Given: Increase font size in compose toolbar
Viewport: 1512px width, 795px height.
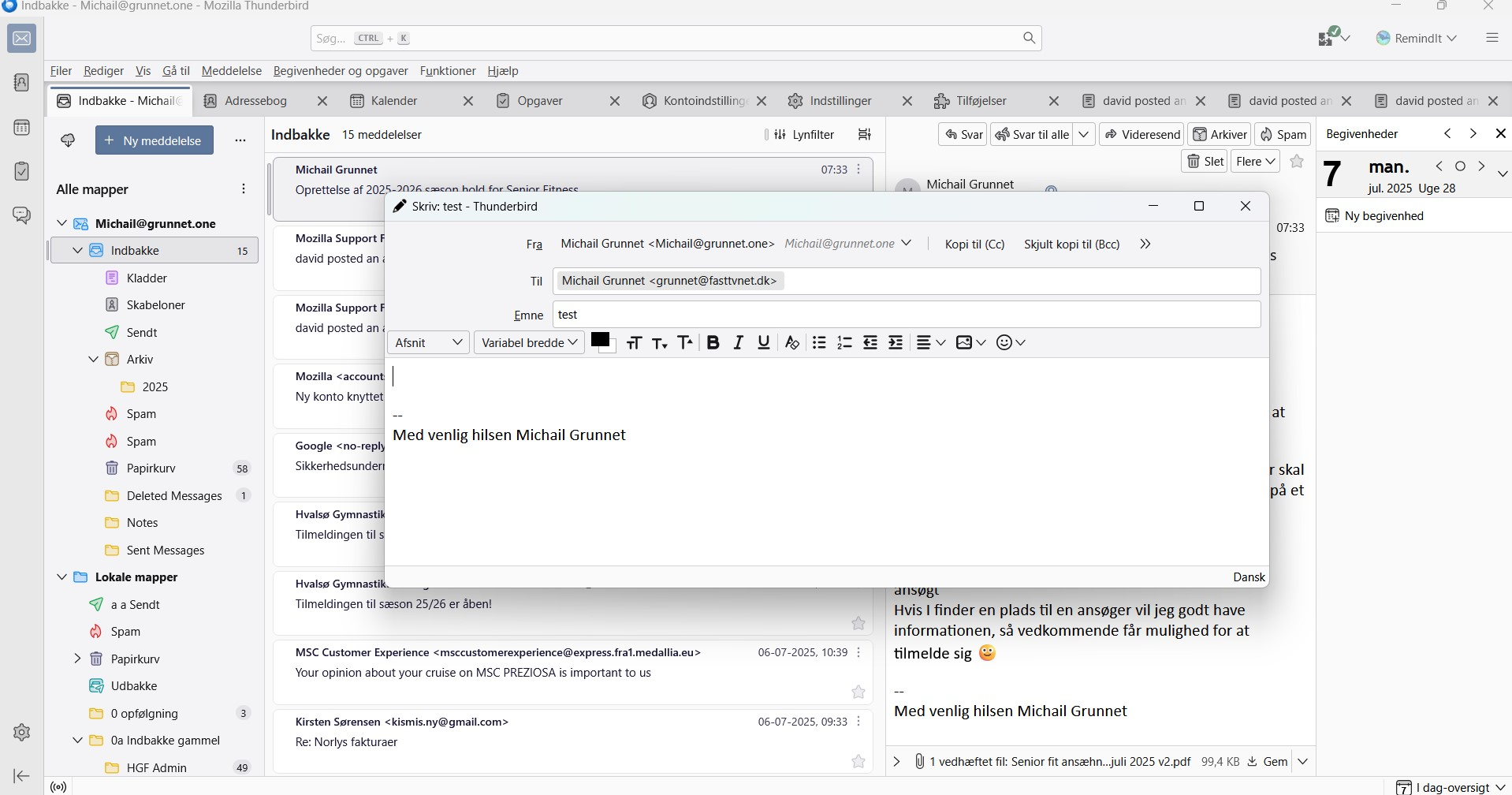Looking at the screenshot, I should (685, 342).
